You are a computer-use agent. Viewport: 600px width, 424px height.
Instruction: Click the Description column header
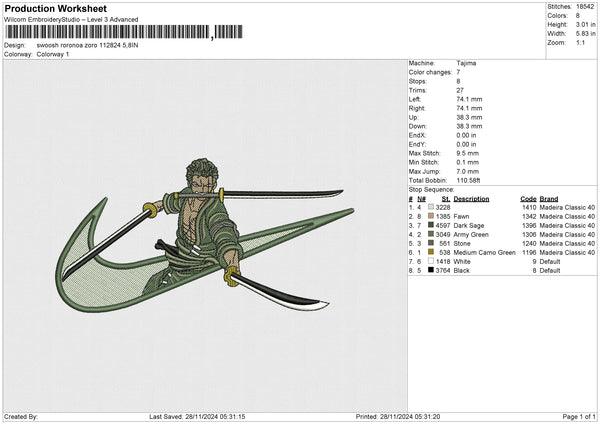(471, 198)
